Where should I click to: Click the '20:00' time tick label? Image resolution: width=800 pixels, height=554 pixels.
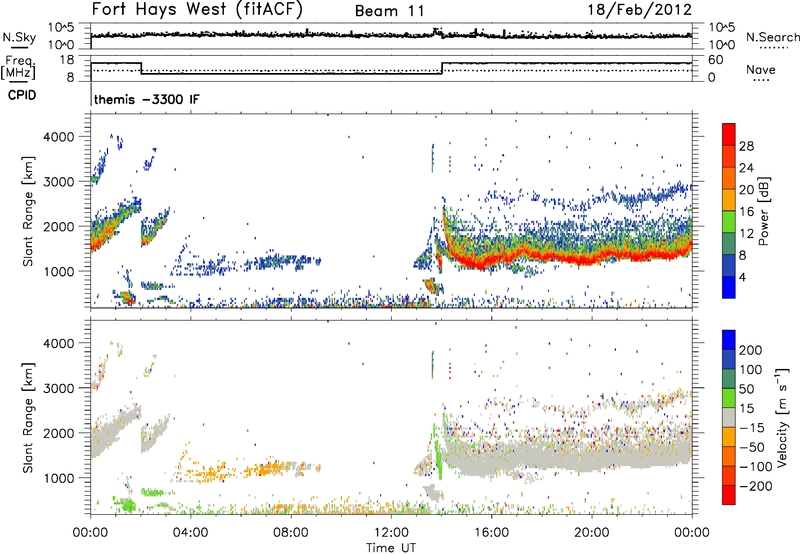(x=591, y=533)
